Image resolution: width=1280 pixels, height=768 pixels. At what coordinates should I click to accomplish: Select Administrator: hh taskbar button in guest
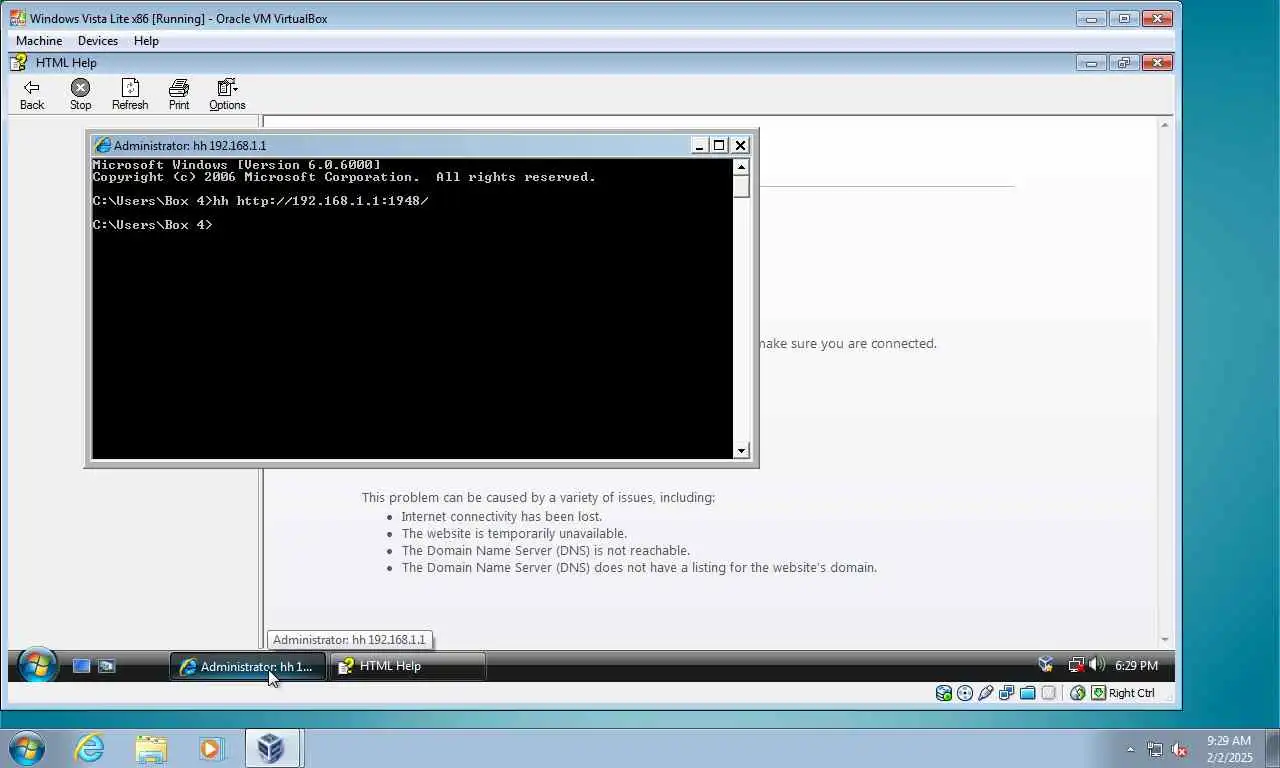point(248,666)
